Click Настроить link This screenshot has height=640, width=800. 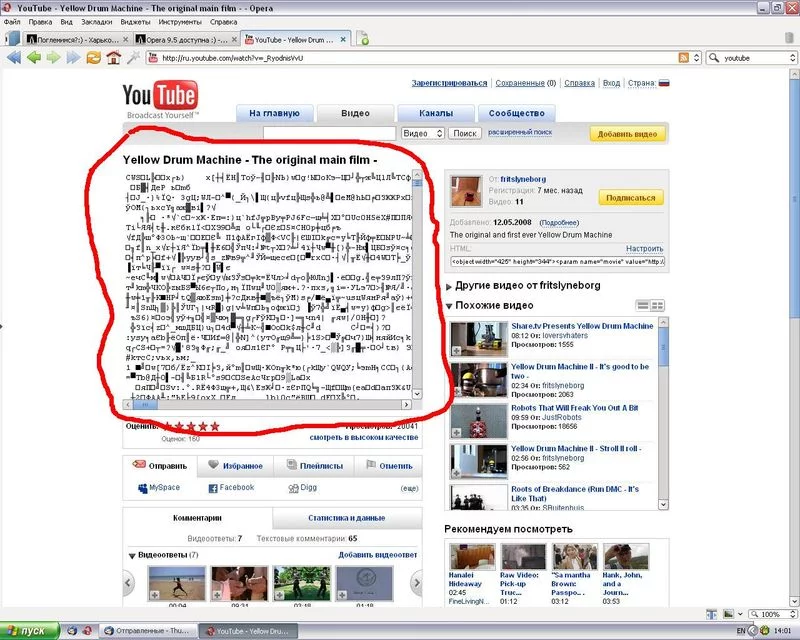644,249
